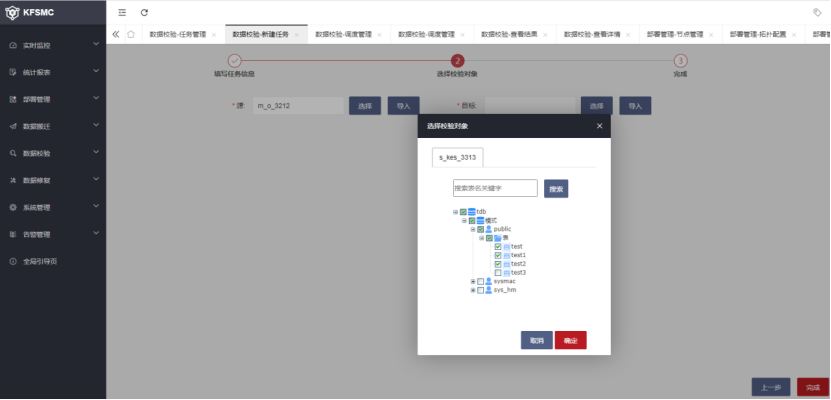Click 选择 button beside the 源 field

tap(365, 105)
